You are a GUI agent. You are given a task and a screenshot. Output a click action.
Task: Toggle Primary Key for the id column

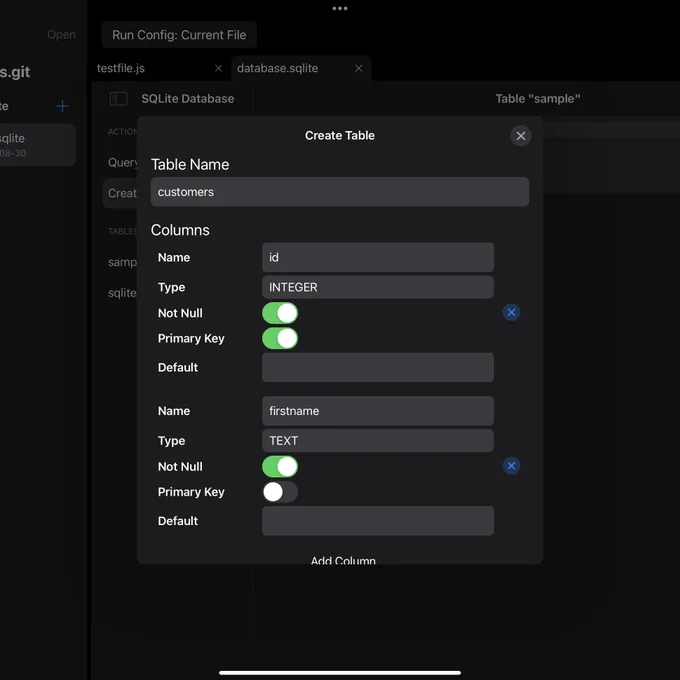tap(280, 338)
